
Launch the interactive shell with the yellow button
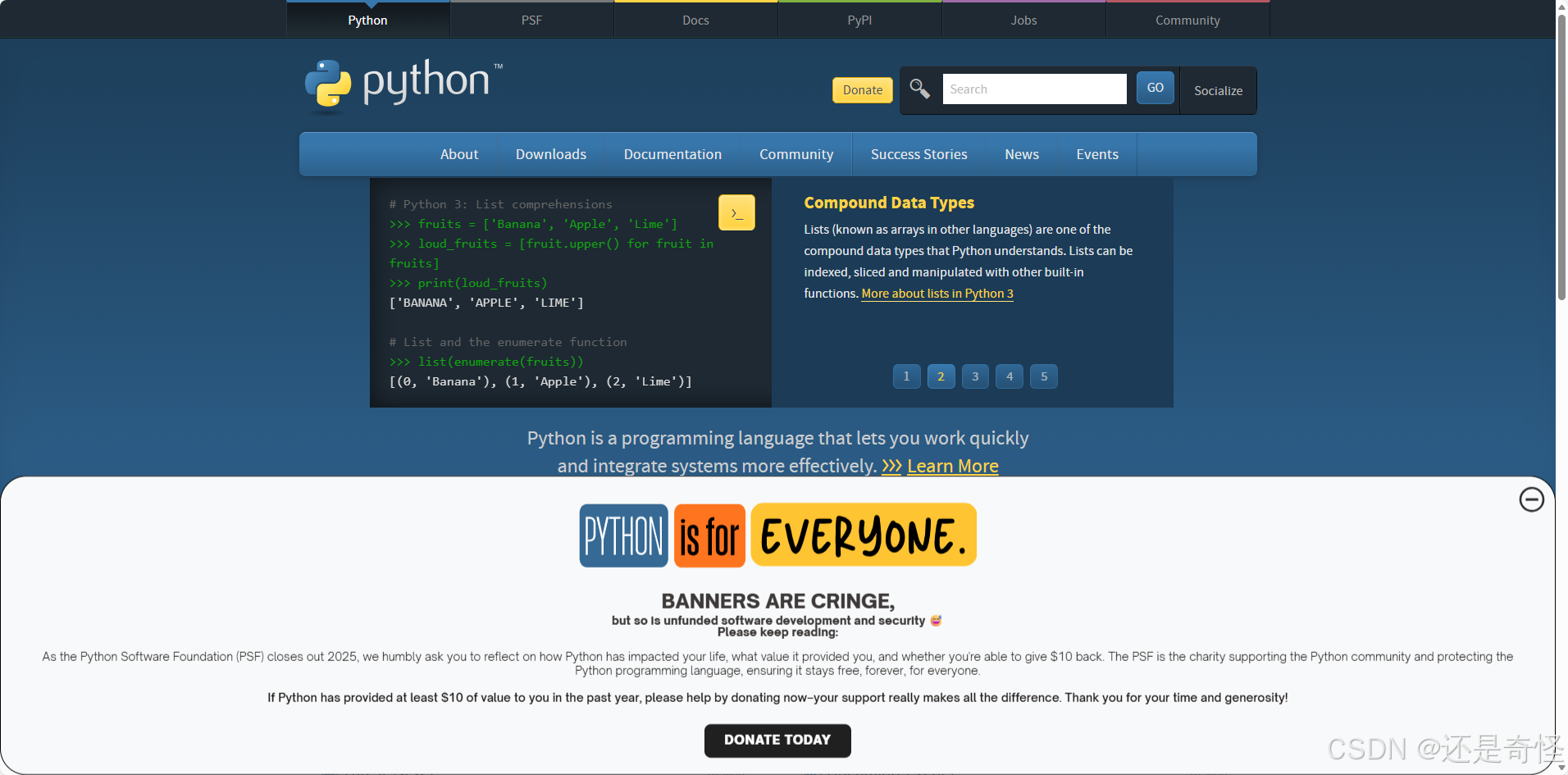tap(736, 212)
